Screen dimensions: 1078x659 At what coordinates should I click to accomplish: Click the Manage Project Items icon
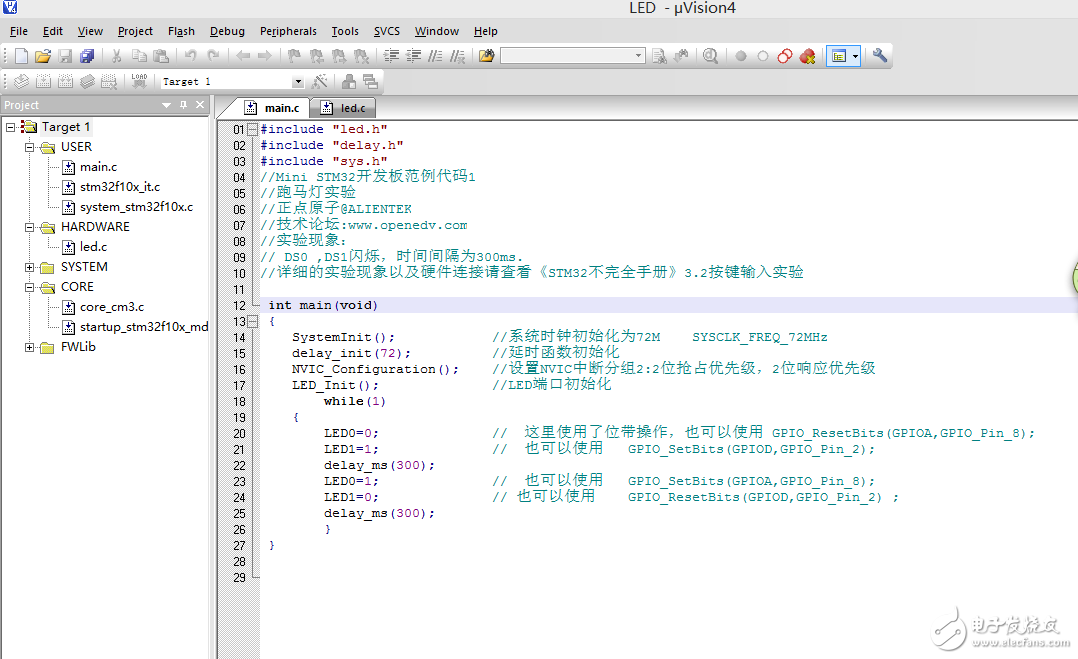349,81
